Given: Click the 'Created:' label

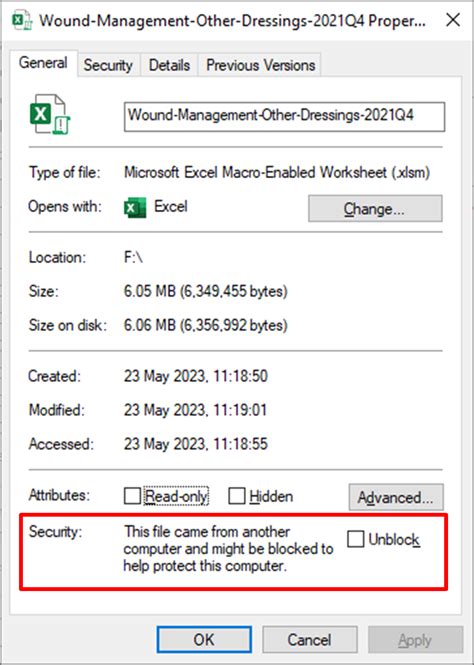Looking at the screenshot, I should click(x=54, y=376).
